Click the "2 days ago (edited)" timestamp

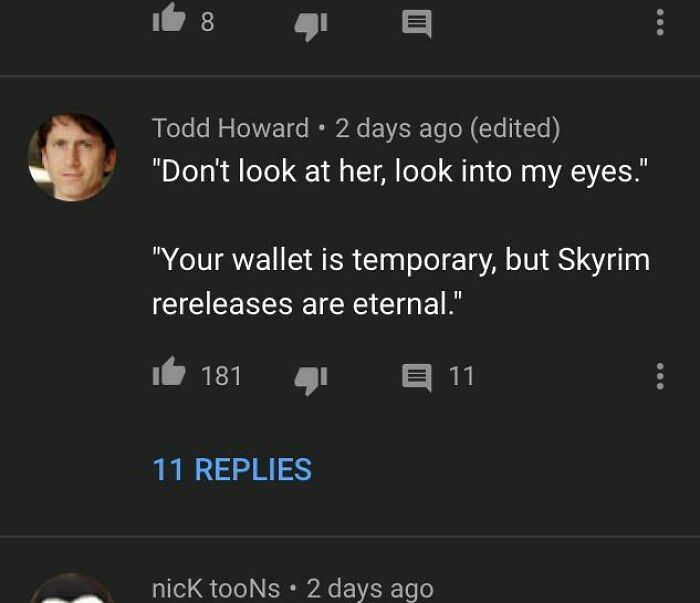(447, 128)
